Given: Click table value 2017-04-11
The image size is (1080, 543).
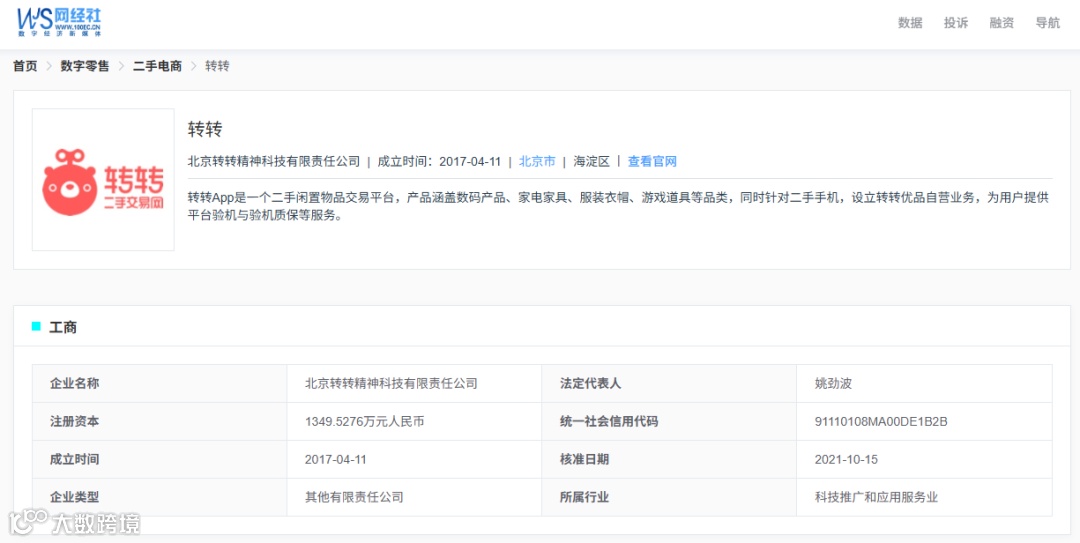Looking at the screenshot, I should point(335,459).
